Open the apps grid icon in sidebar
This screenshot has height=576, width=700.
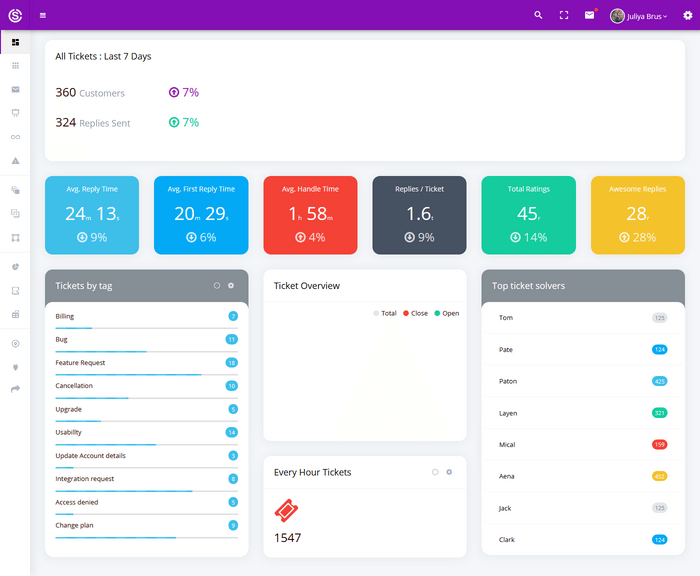point(16,66)
